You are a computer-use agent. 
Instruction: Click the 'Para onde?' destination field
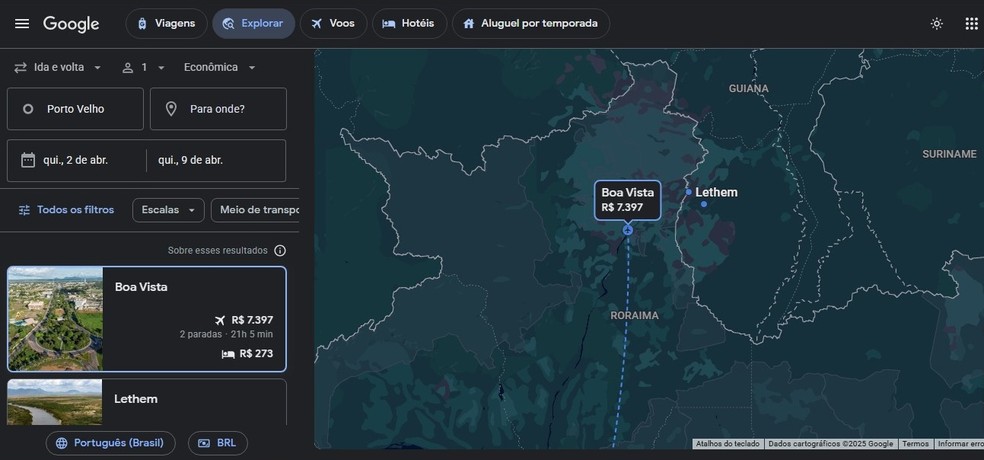click(218, 109)
